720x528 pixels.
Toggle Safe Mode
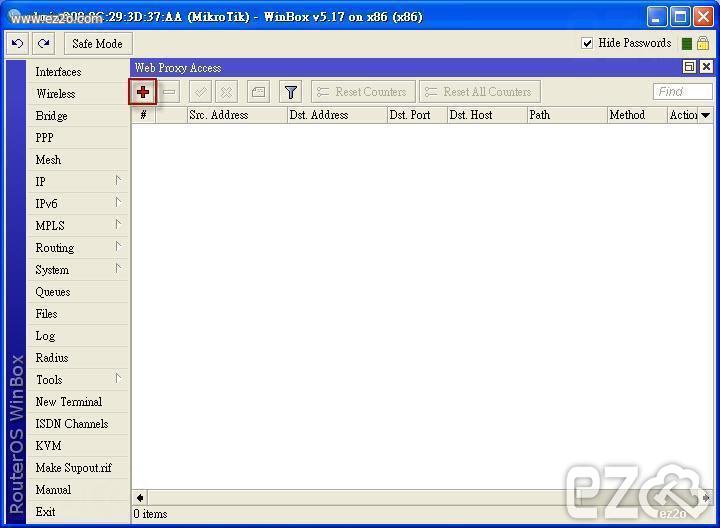(x=98, y=44)
